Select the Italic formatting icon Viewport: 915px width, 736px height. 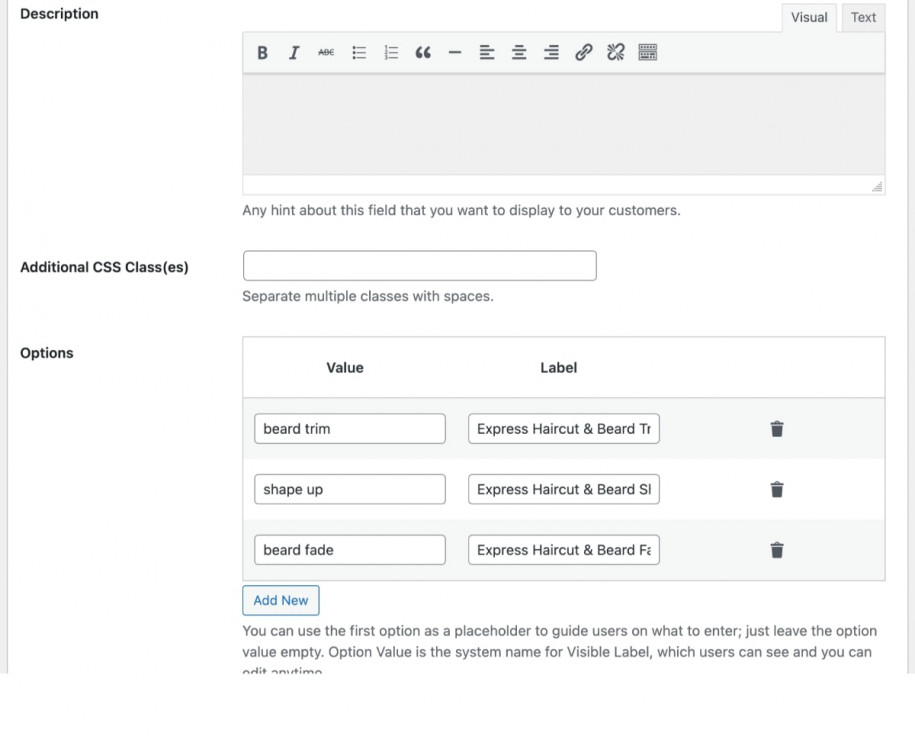(293, 52)
